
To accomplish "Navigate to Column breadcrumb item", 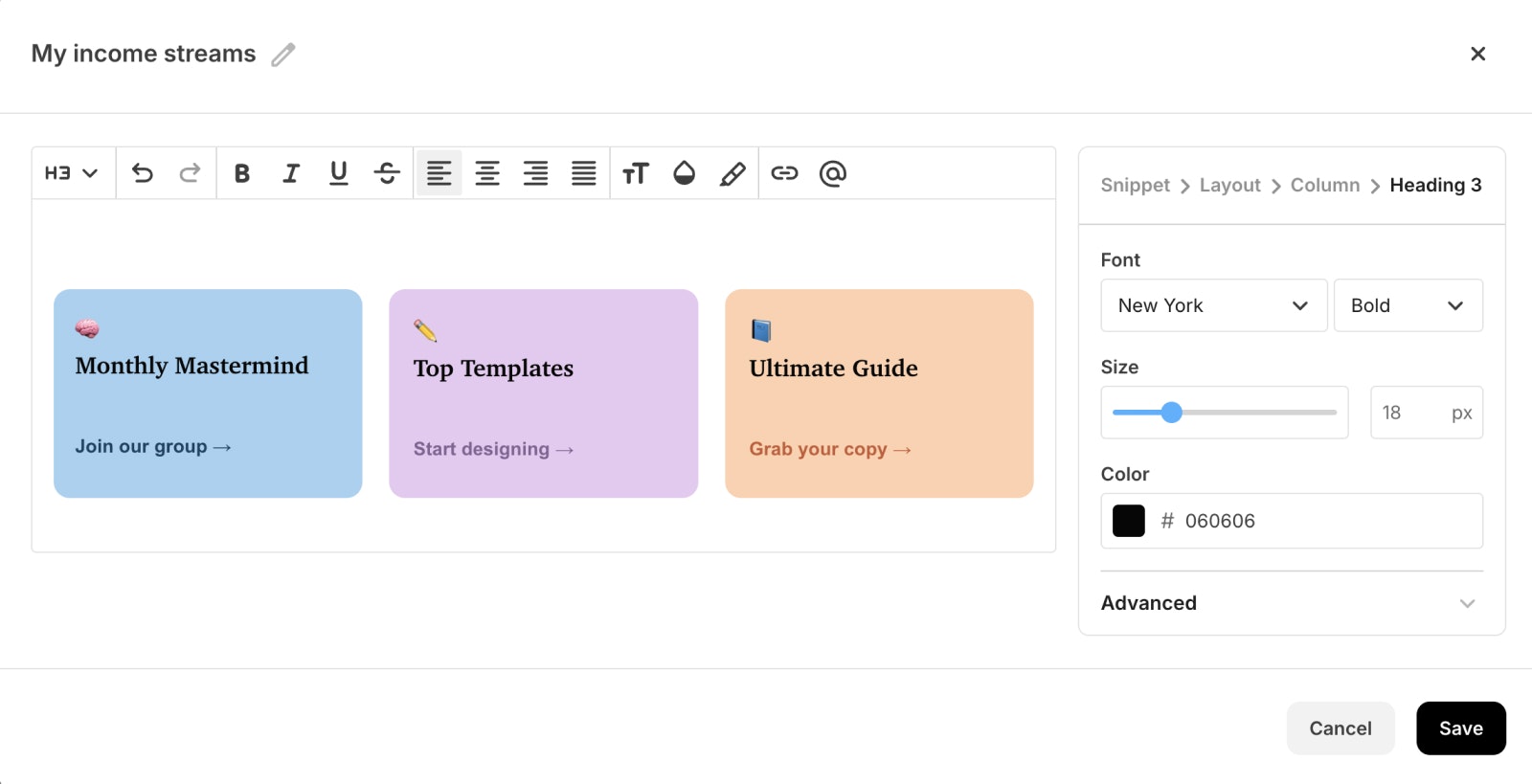I will (1324, 185).
